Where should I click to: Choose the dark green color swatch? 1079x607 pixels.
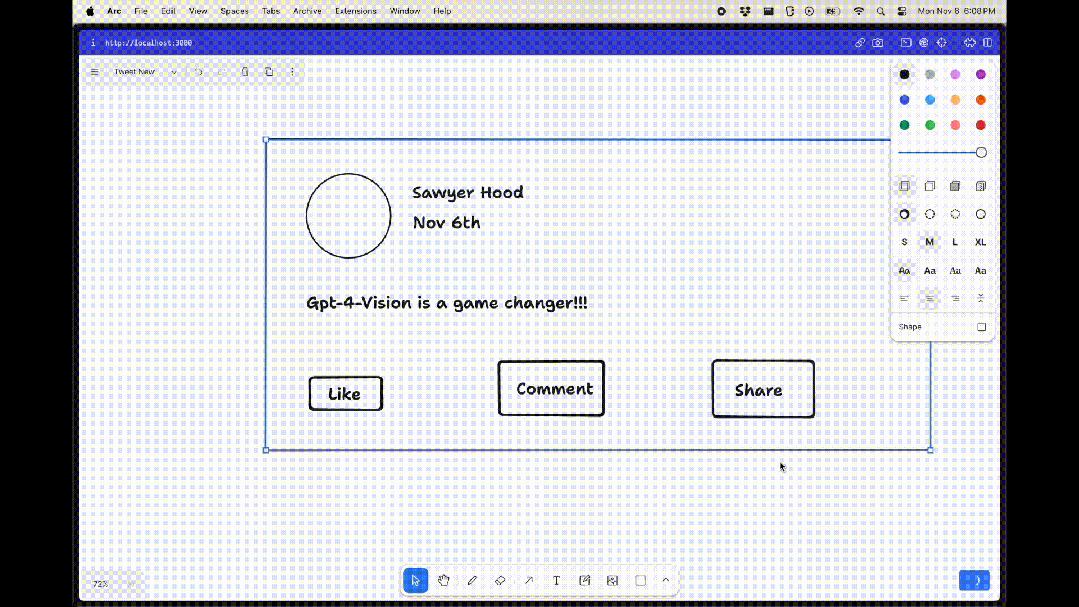coord(904,125)
